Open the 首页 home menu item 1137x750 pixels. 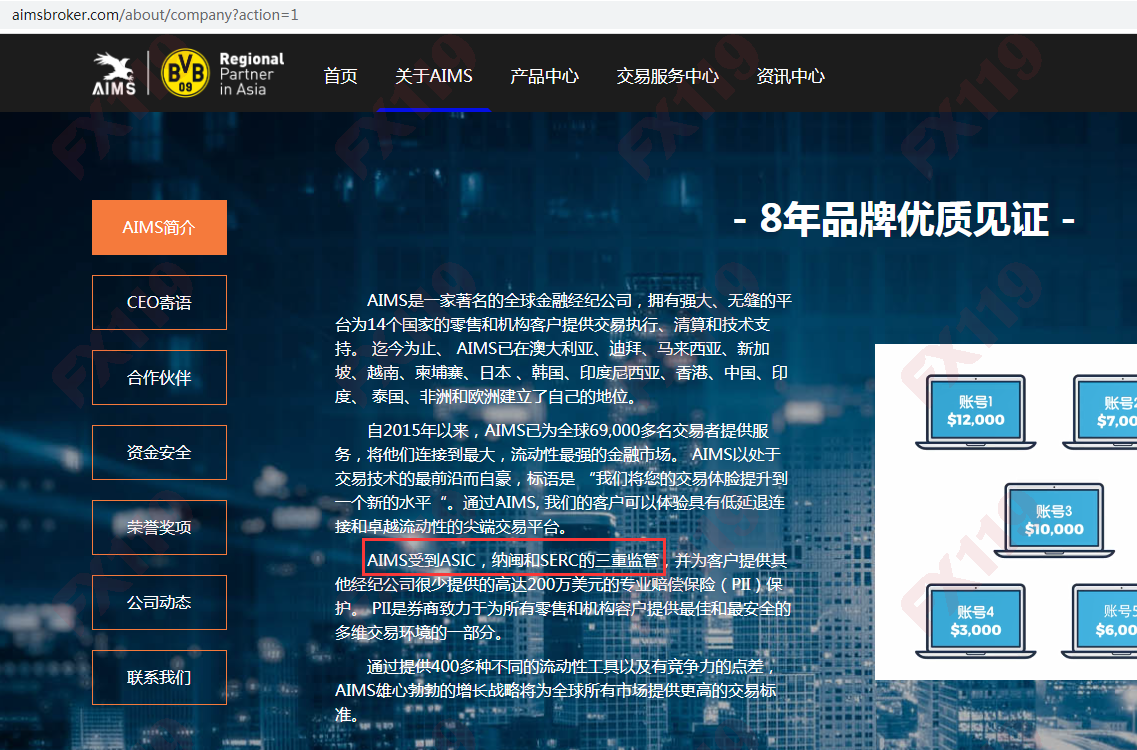pos(340,76)
